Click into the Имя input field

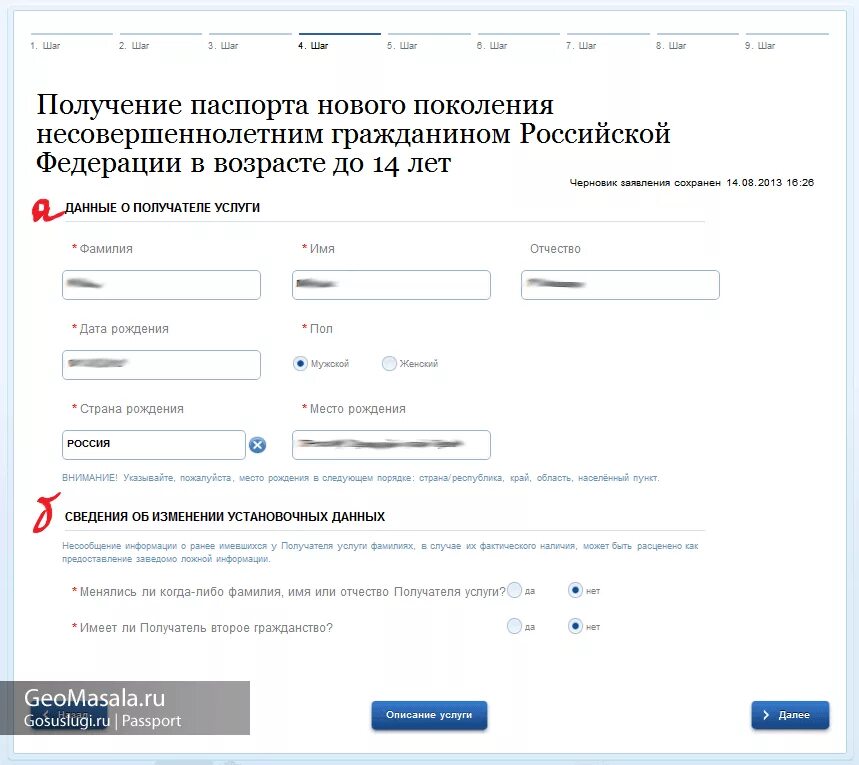click(391, 285)
